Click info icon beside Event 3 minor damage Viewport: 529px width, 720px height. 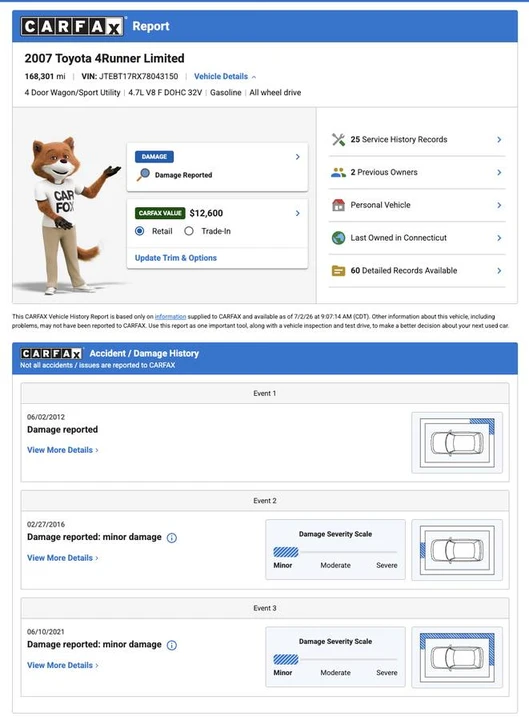172,645
